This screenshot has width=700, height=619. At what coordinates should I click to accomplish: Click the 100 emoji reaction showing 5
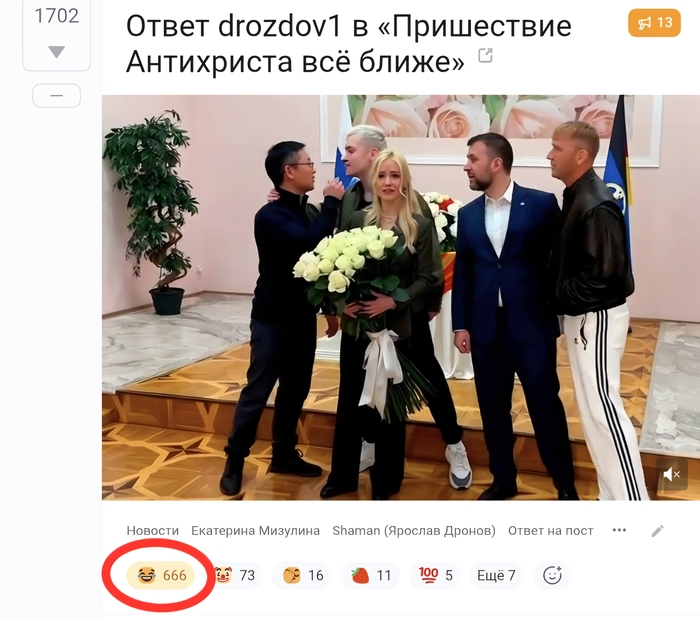tap(435, 575)
